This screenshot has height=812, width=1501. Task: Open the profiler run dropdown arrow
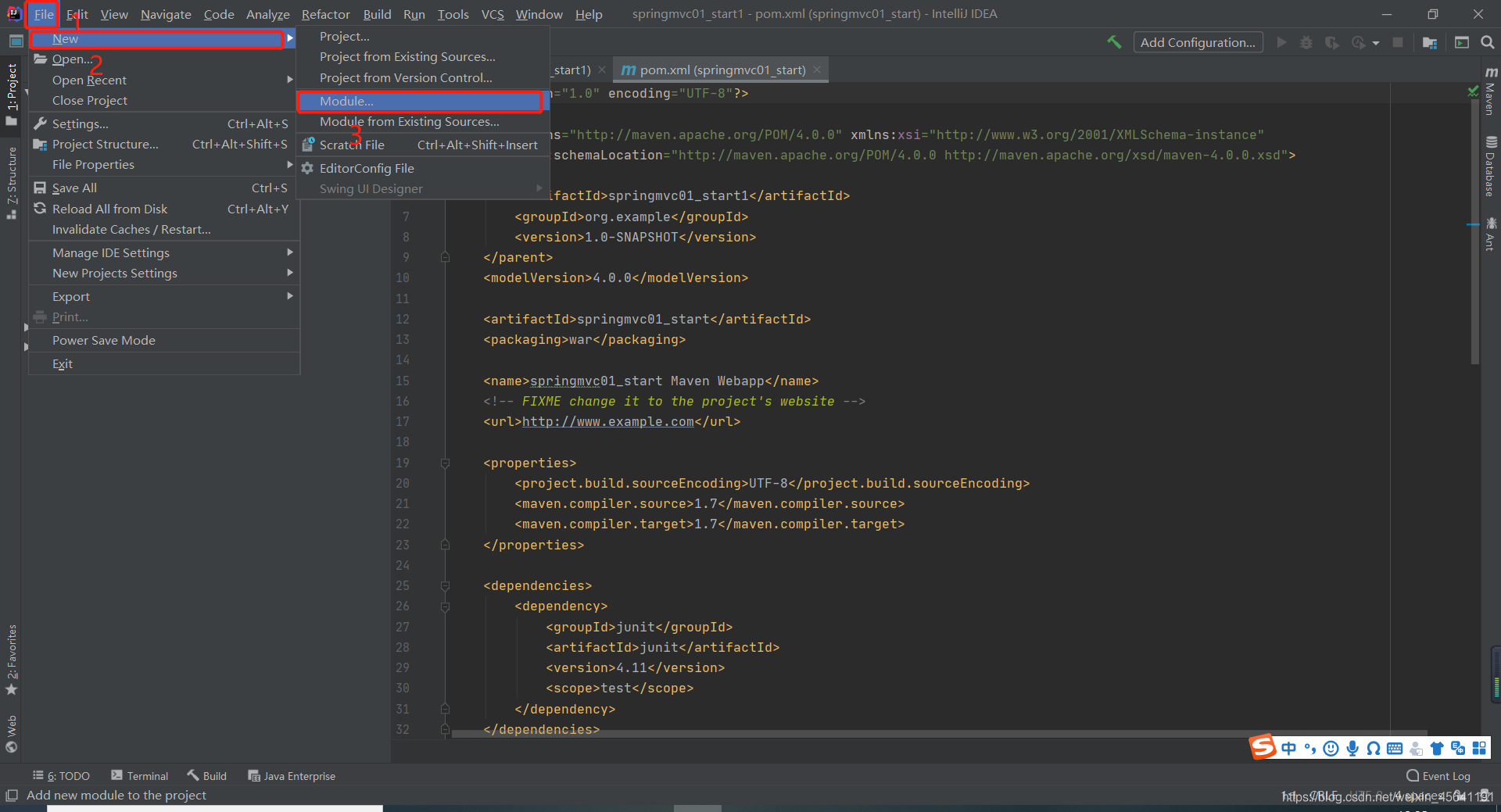tap(1375, 43)
